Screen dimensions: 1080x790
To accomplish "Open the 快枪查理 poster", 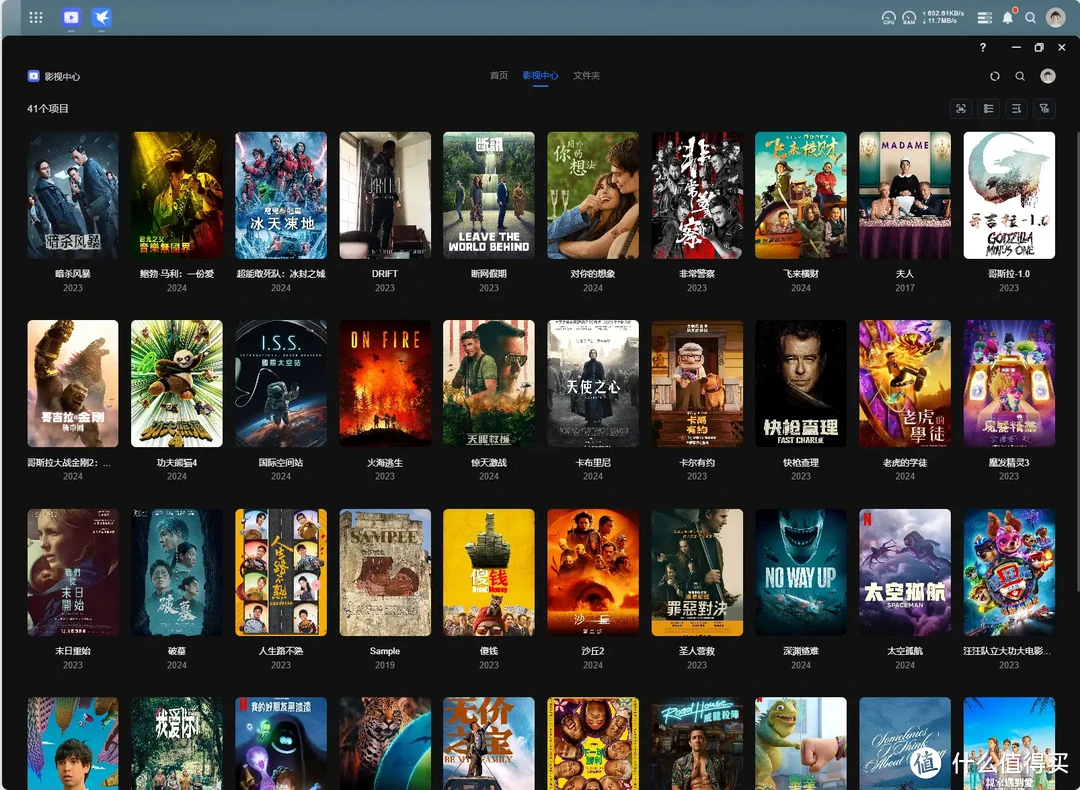I will pyautogui.click(x=801, y=384).
